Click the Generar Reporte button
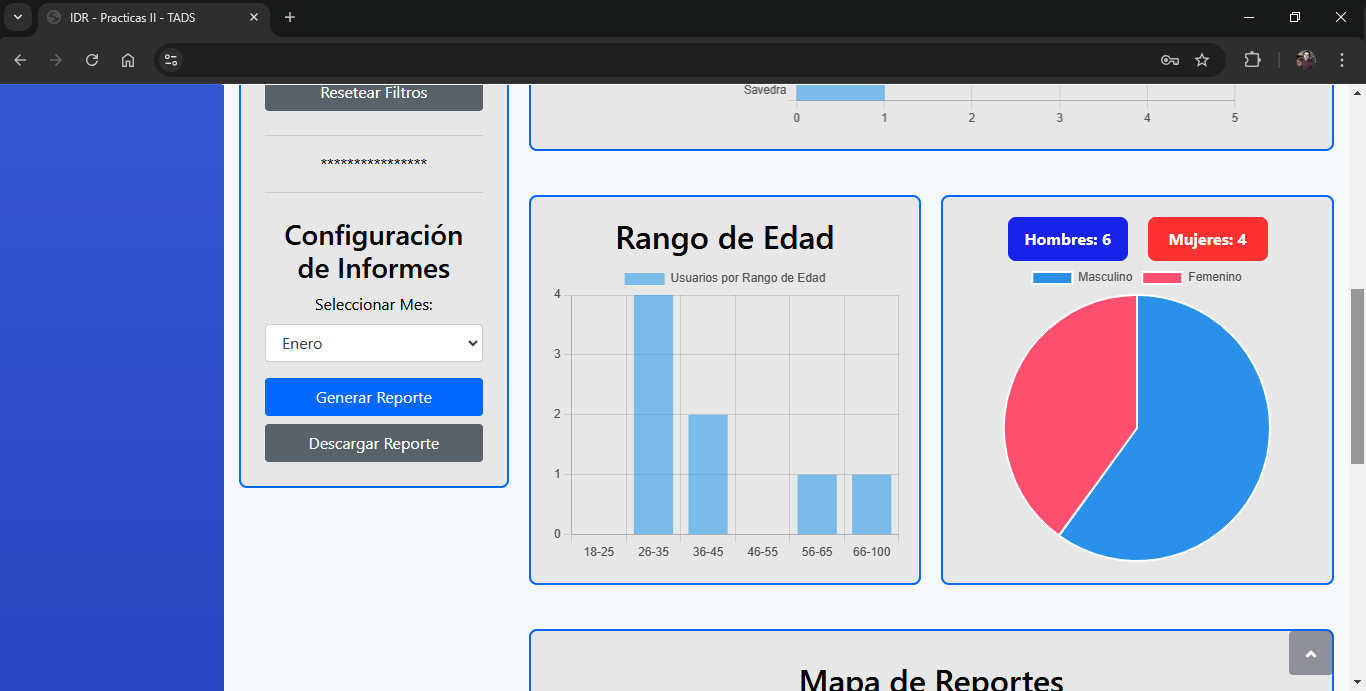Viewport: 1366px width, 691px height. [x=374, y=397]
